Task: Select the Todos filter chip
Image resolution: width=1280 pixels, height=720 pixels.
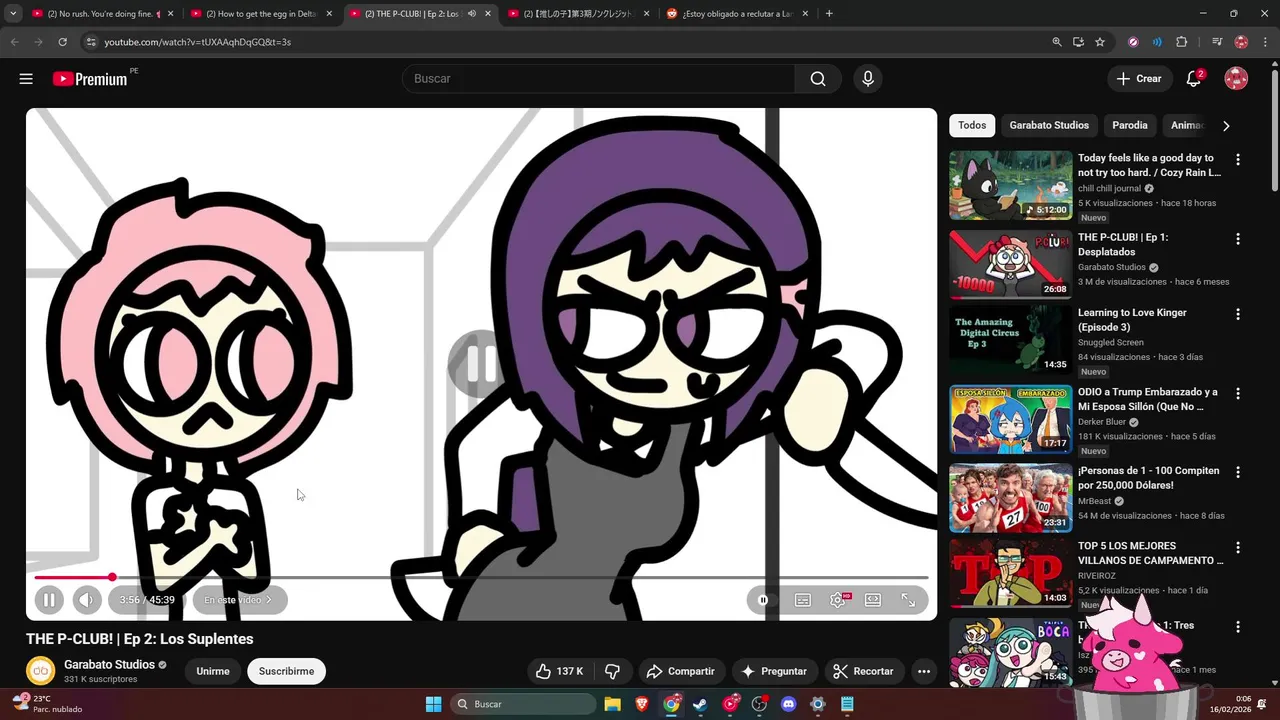Action: [x=972, y=125]
